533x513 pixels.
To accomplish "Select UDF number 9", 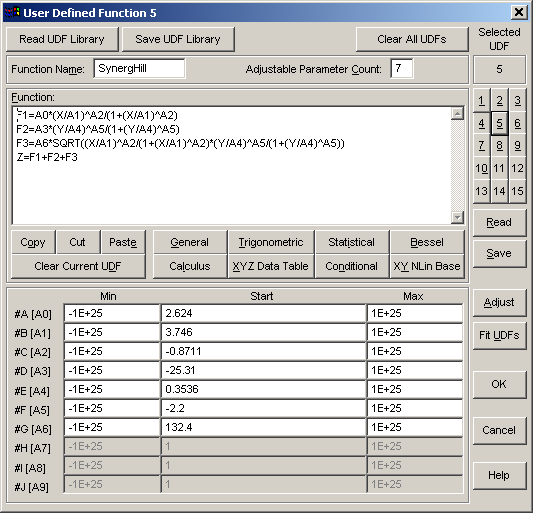I will (x=517, y=146).
